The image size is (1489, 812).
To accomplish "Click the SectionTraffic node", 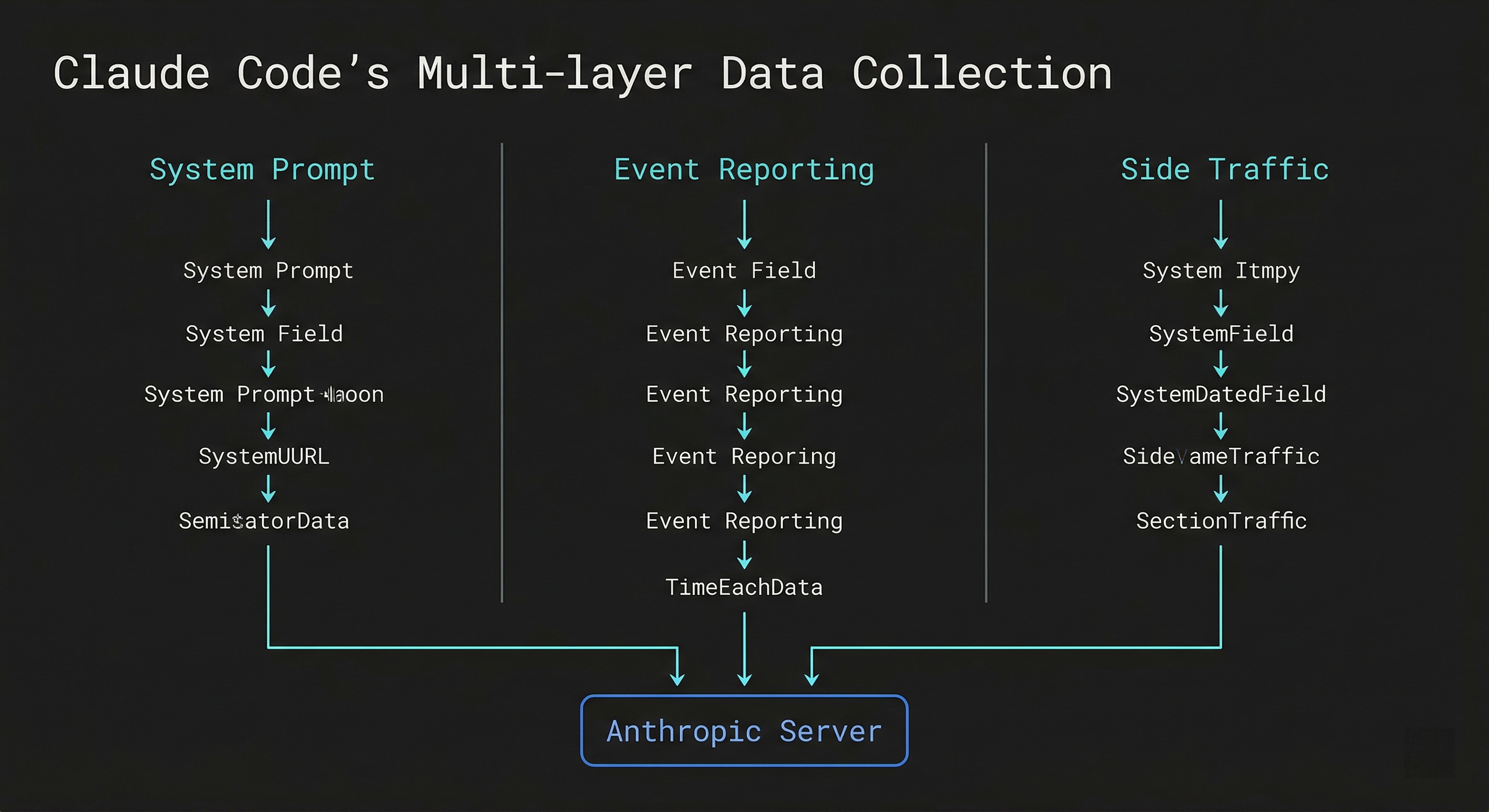I will click(x=1221, y=521).
